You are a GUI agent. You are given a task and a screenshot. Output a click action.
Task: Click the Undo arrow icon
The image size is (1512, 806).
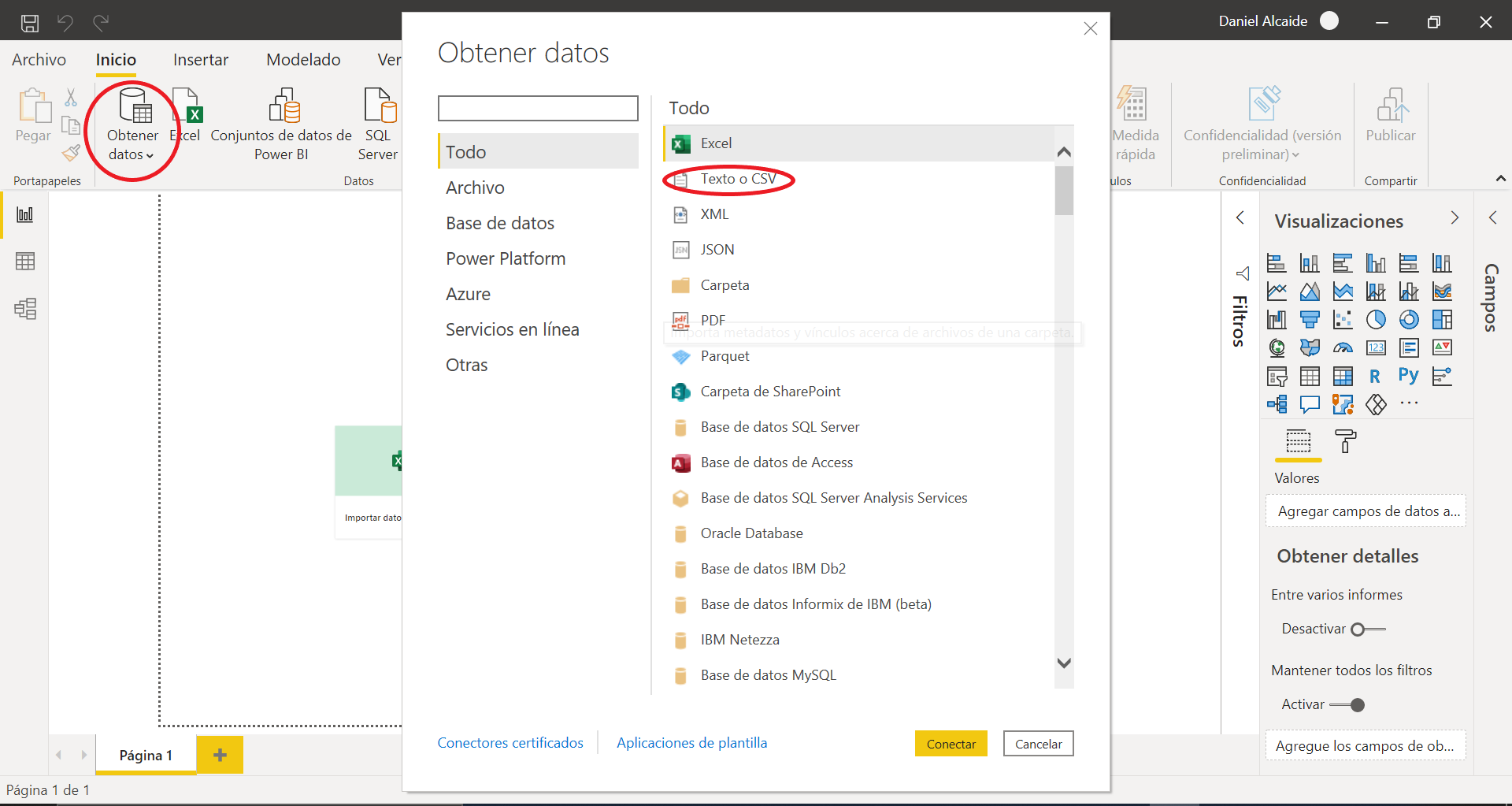coord(65,22)
